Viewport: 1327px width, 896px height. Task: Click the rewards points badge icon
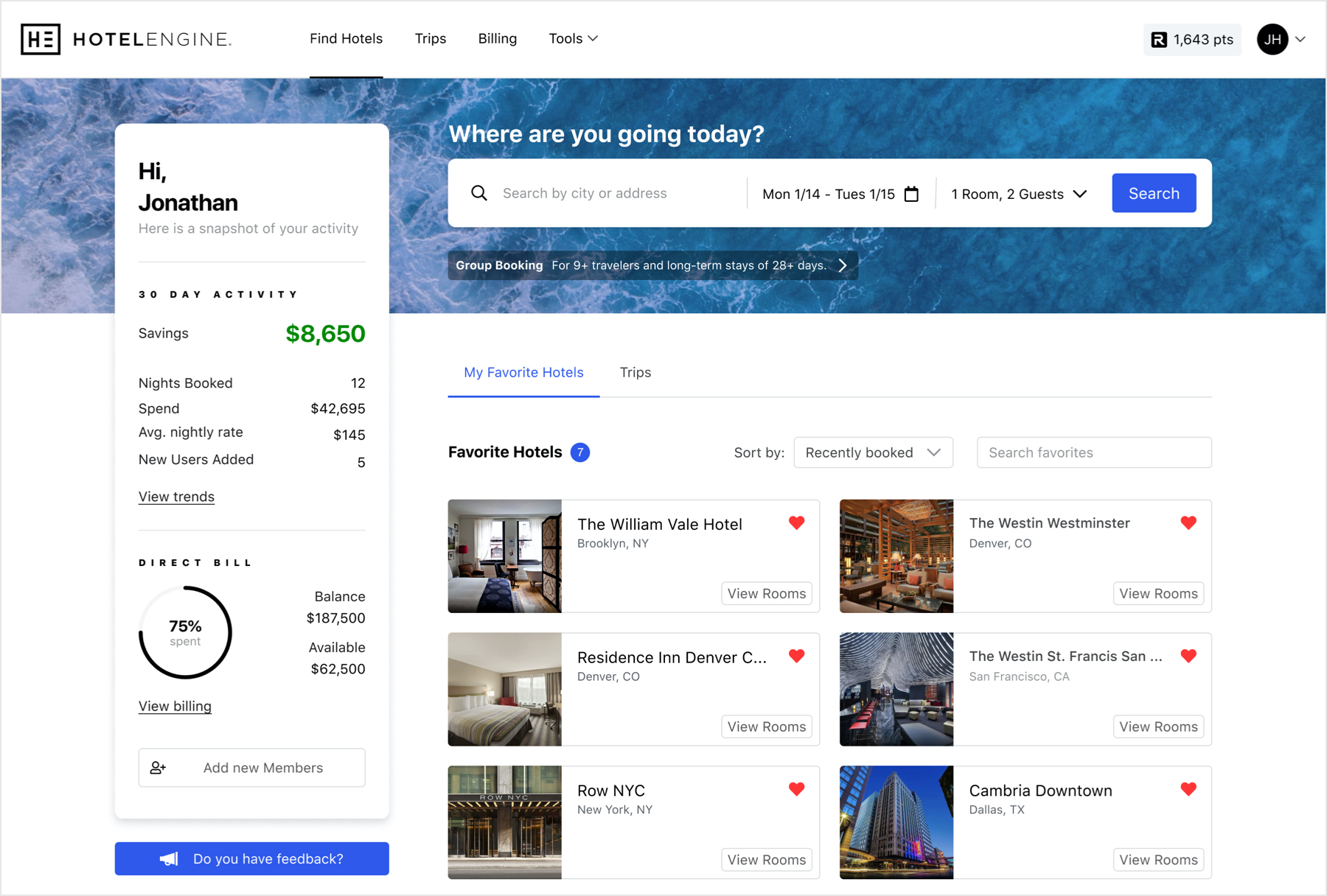pyautogui.click(x=1159, y=40)
